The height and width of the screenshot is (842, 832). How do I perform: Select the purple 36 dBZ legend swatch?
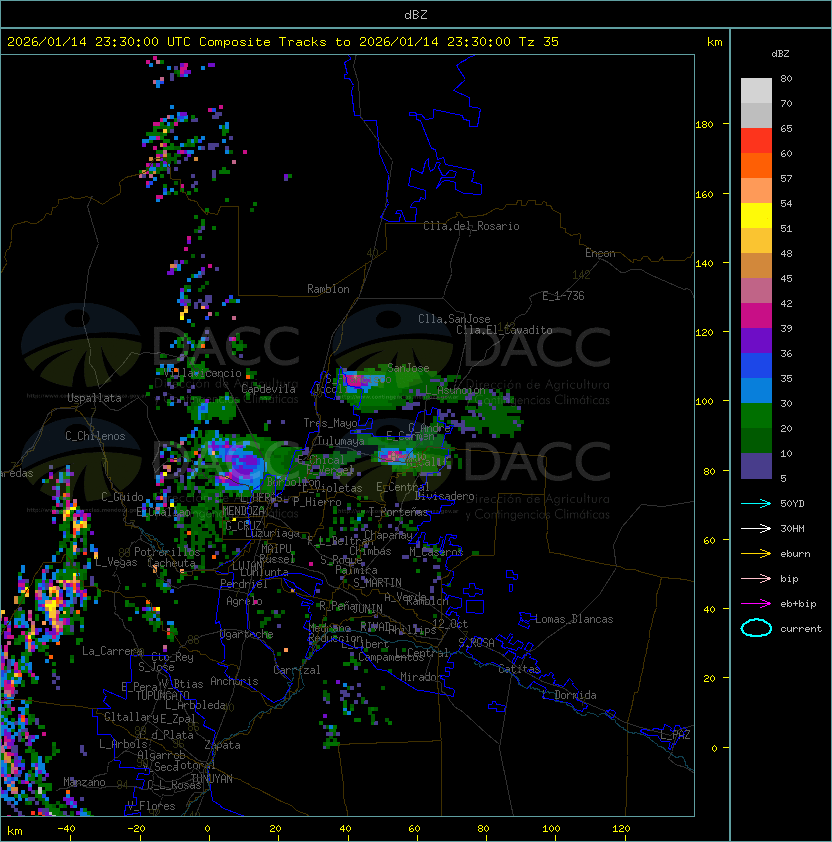point(756,340)
